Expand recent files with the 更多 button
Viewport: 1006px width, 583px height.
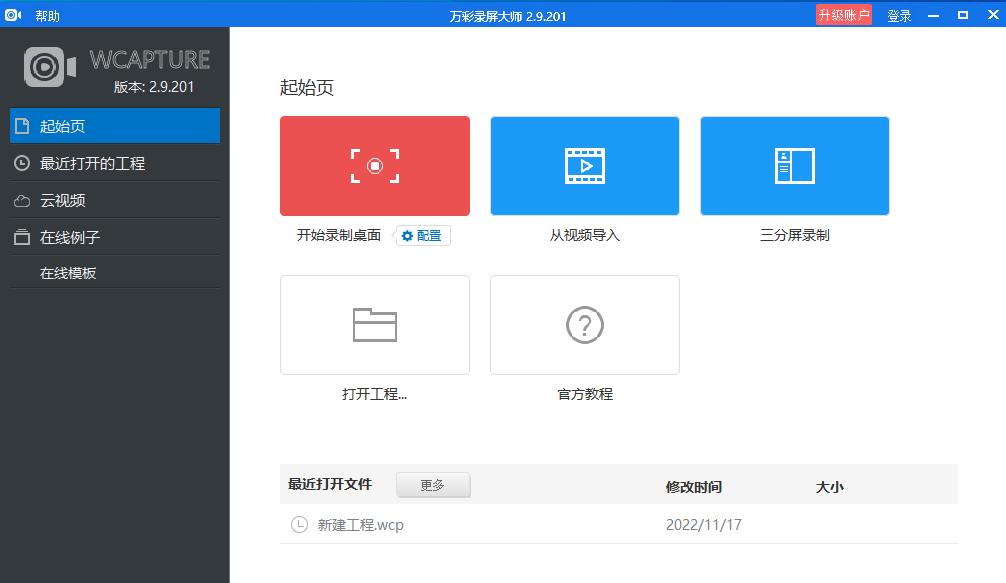(x=433, y=484)
